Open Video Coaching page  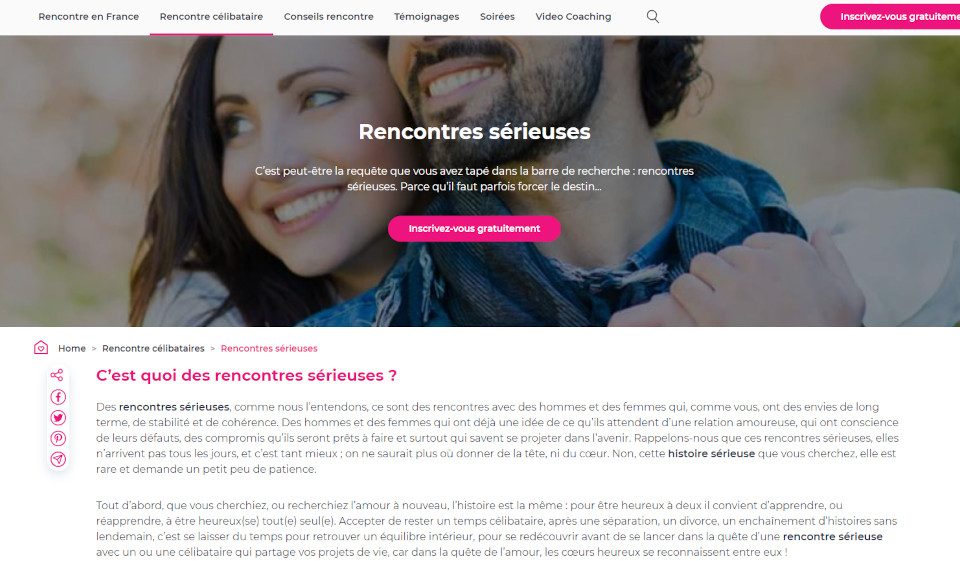(573, 17)
